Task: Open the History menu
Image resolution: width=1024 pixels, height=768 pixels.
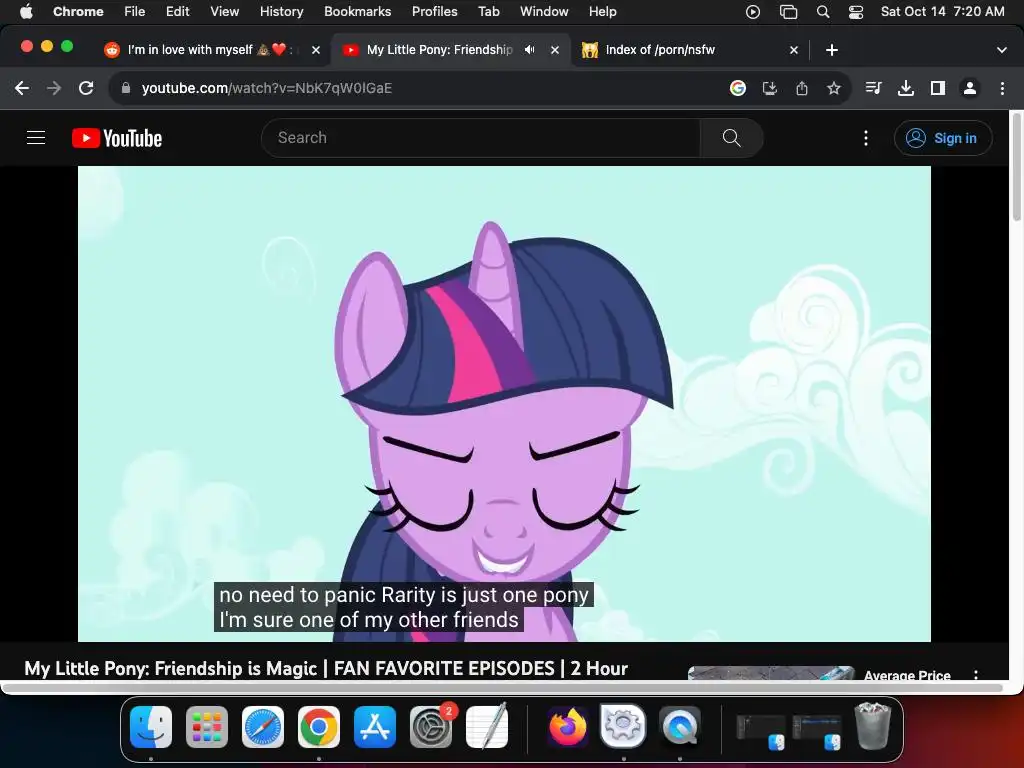Action: [x=281, y=11]
